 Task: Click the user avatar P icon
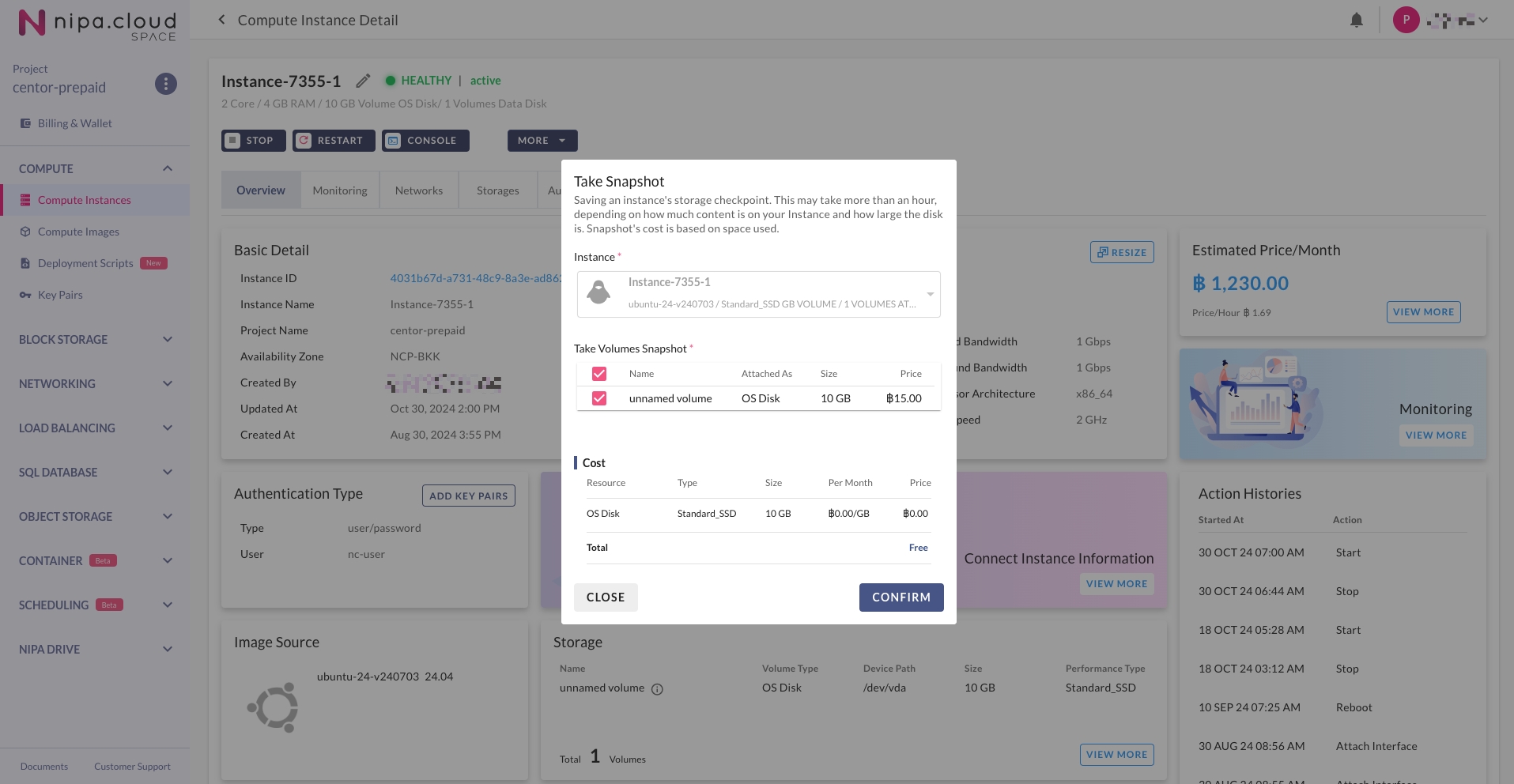[x=1406, y=20]
